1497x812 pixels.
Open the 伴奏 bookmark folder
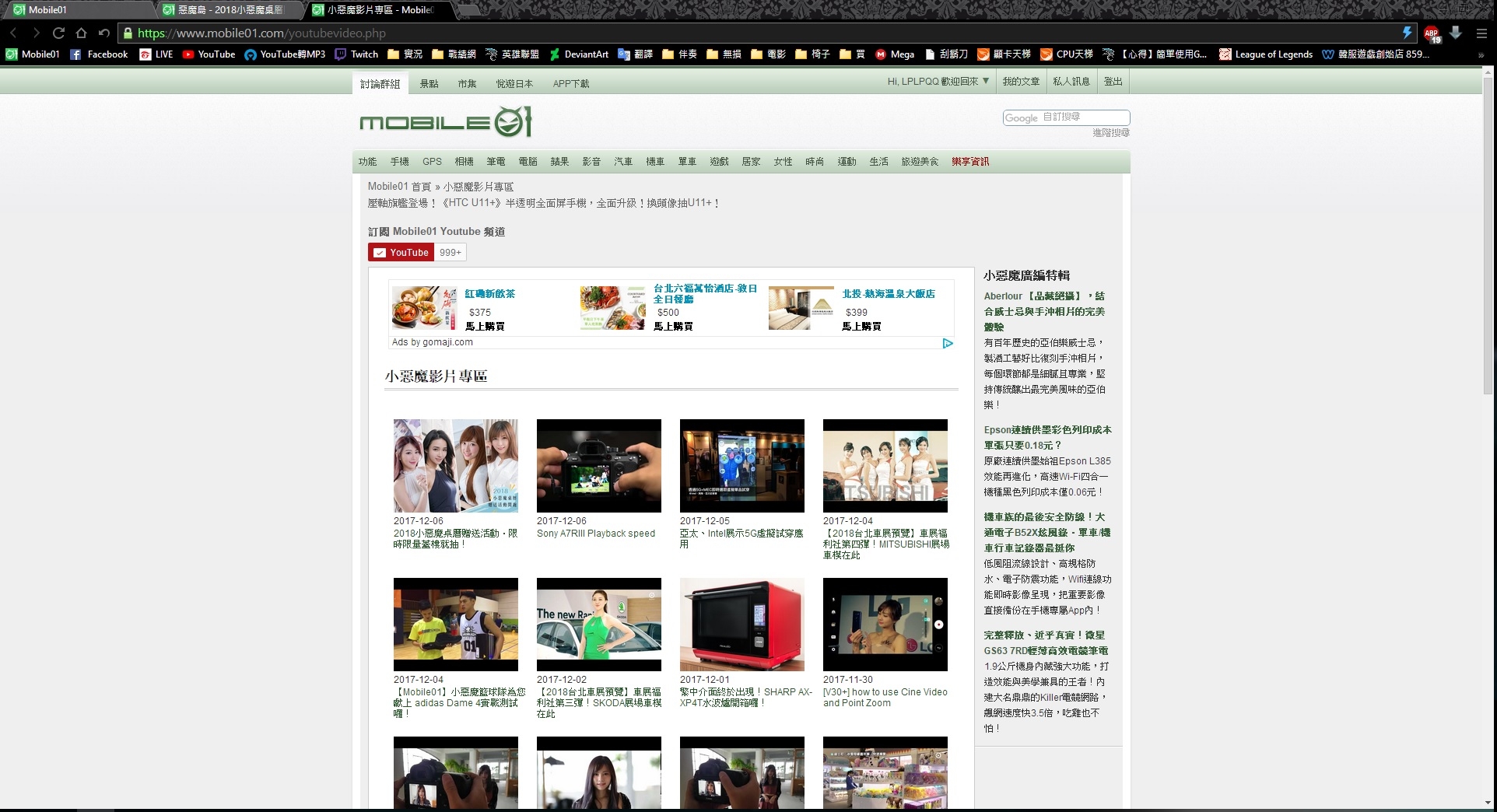coord(679,54)
